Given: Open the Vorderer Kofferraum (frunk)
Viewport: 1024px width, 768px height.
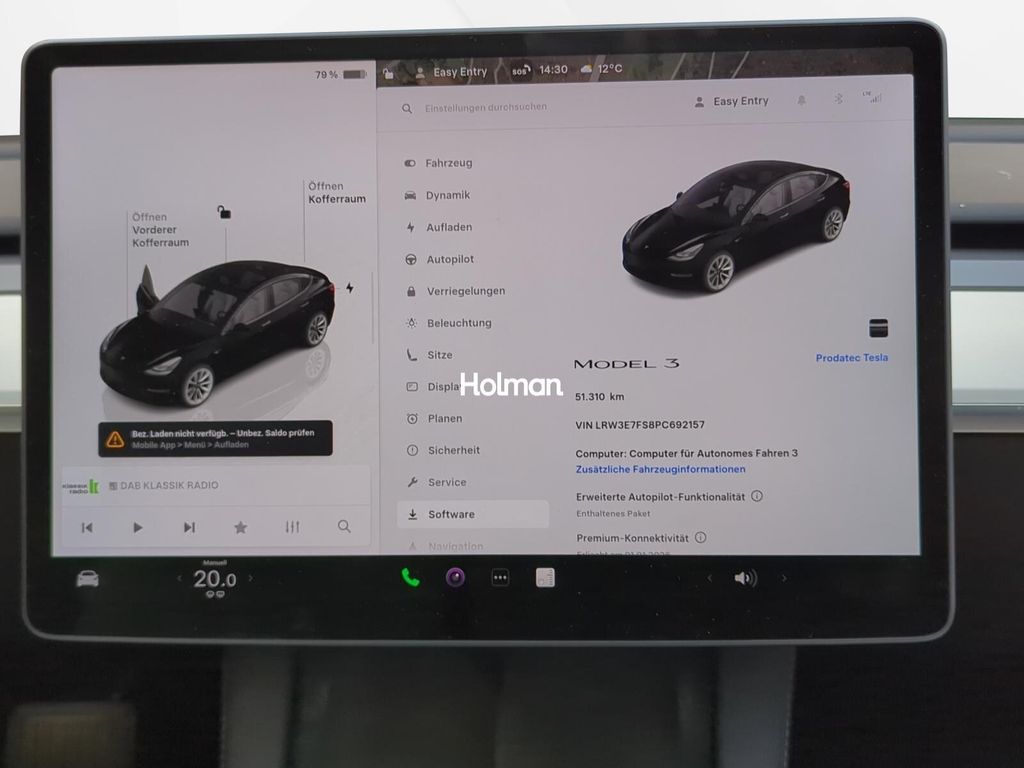Looking at the screenshot, I should click(x=160, y=229).
